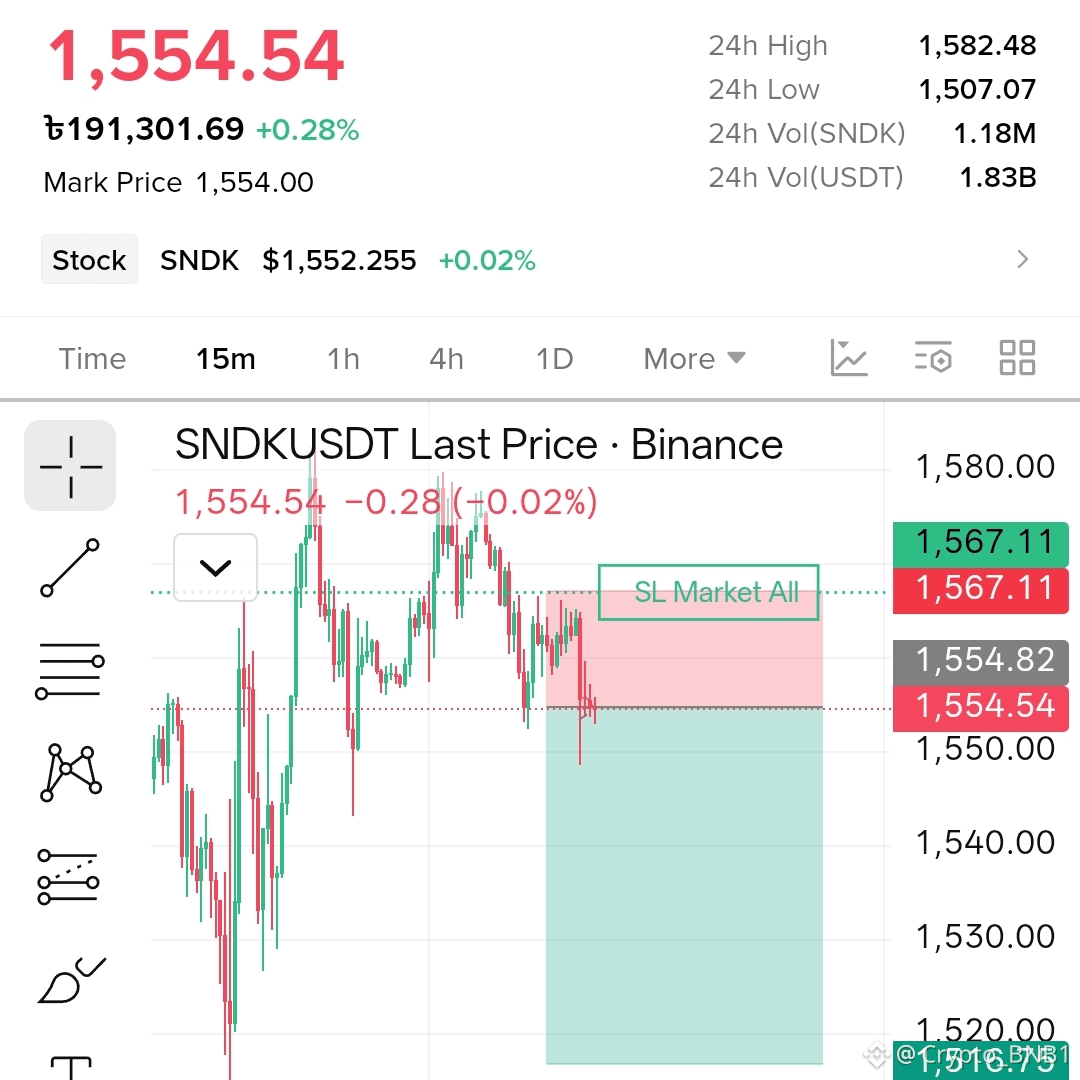Open SNDK stock details chevron
This screenshot has width=1080, height=1080.
(1023, 260)
